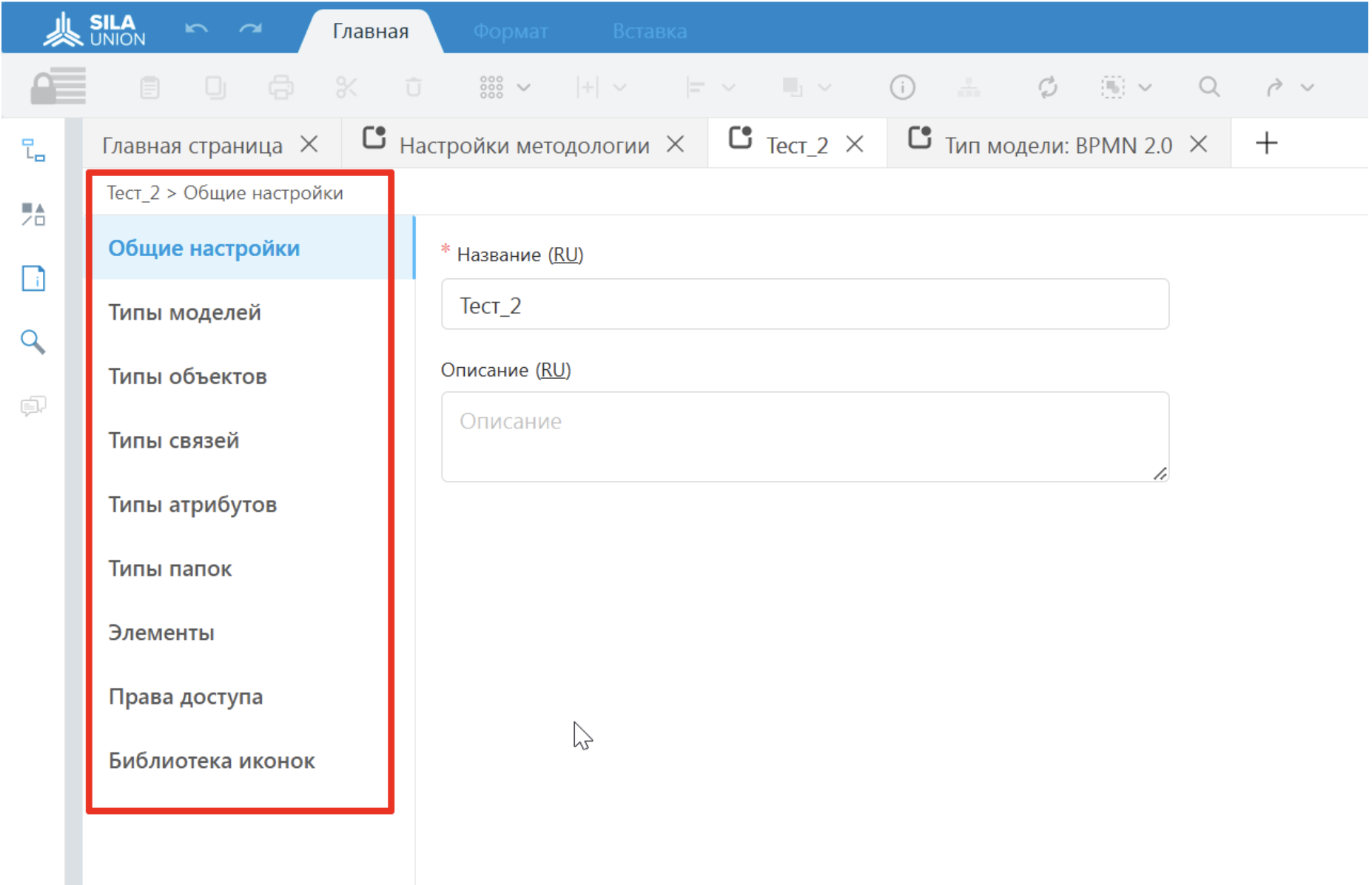The height and width of the screenshot is (885, 1372).
Task: Open the comments sidebar icon
Action: (33, 406)
